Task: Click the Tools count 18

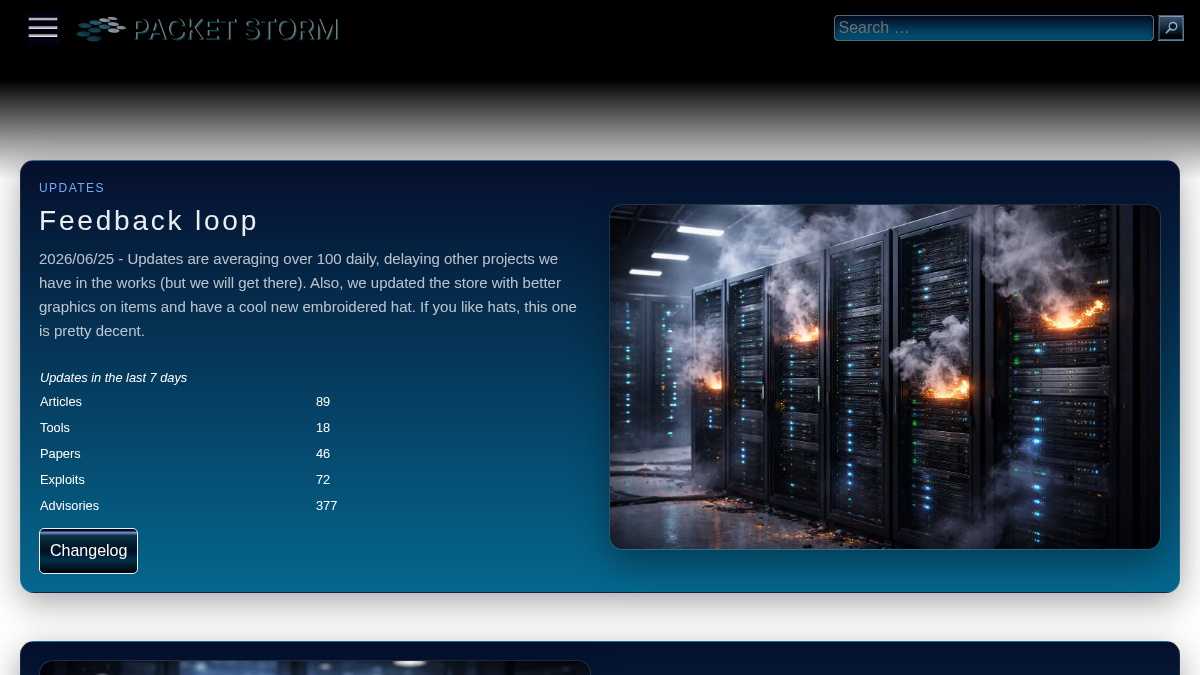Action: 323,428
